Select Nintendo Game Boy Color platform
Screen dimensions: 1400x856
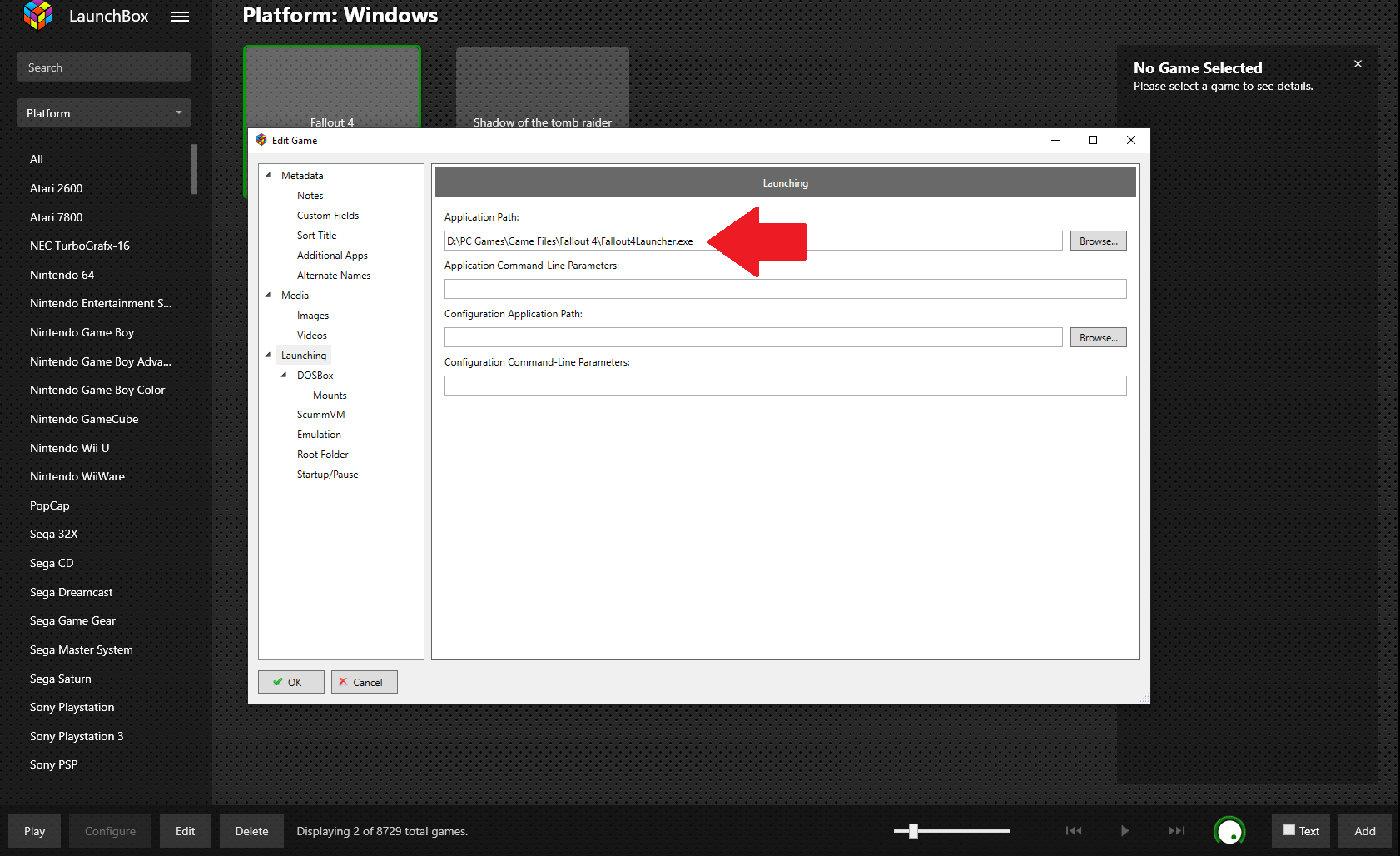pos(97,390)
